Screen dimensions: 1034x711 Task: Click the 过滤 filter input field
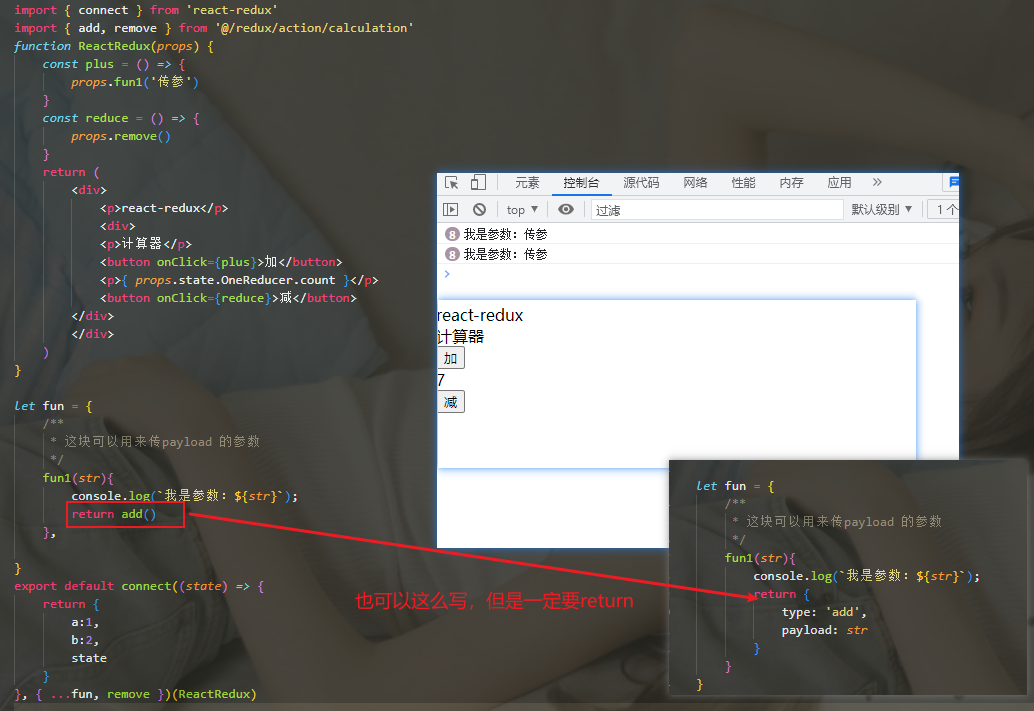click(717, 210)
